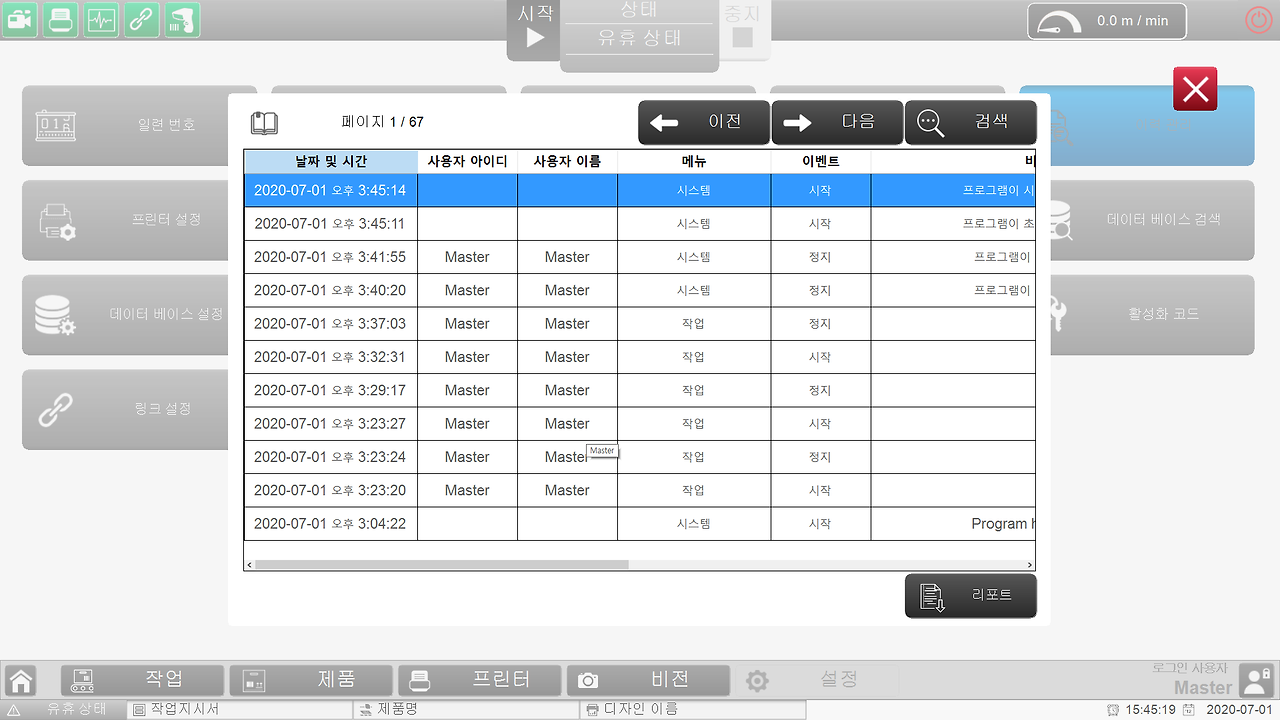Open the signal diagnostics waveform icon
The image size is (1280, 720).
tap(100, 20)
